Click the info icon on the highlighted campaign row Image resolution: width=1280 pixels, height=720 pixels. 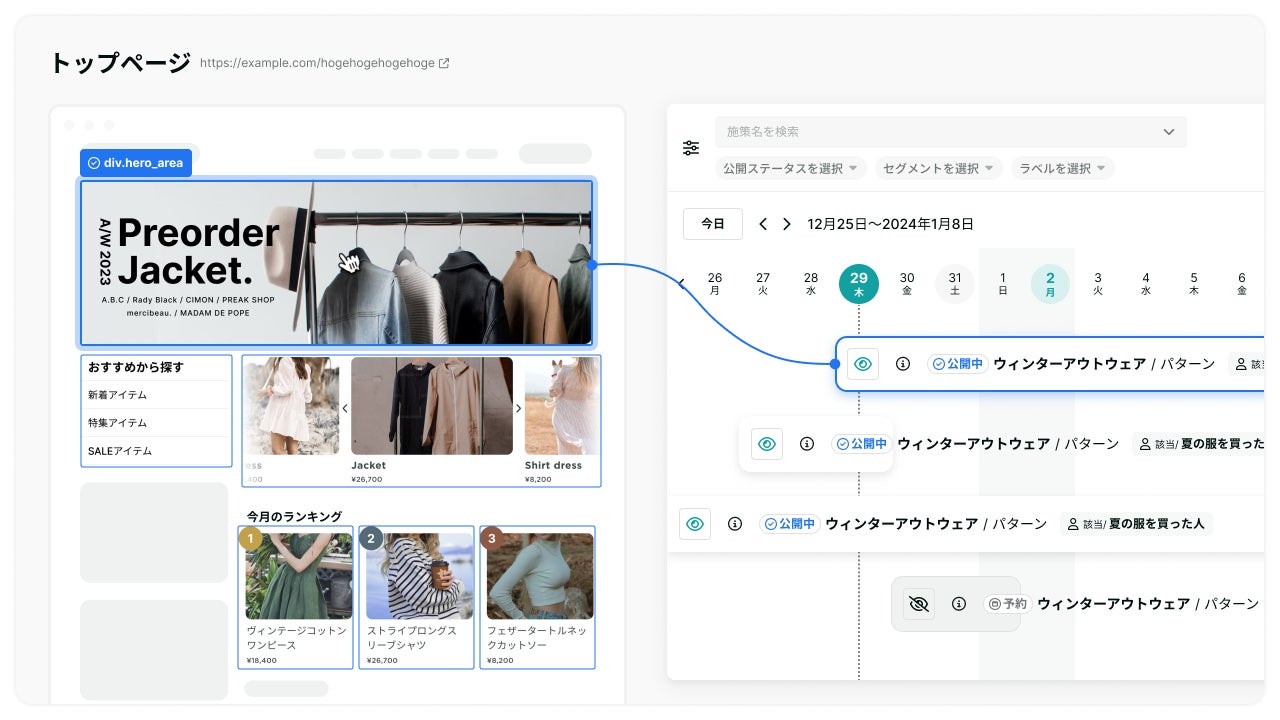click(x=903, y=364)
